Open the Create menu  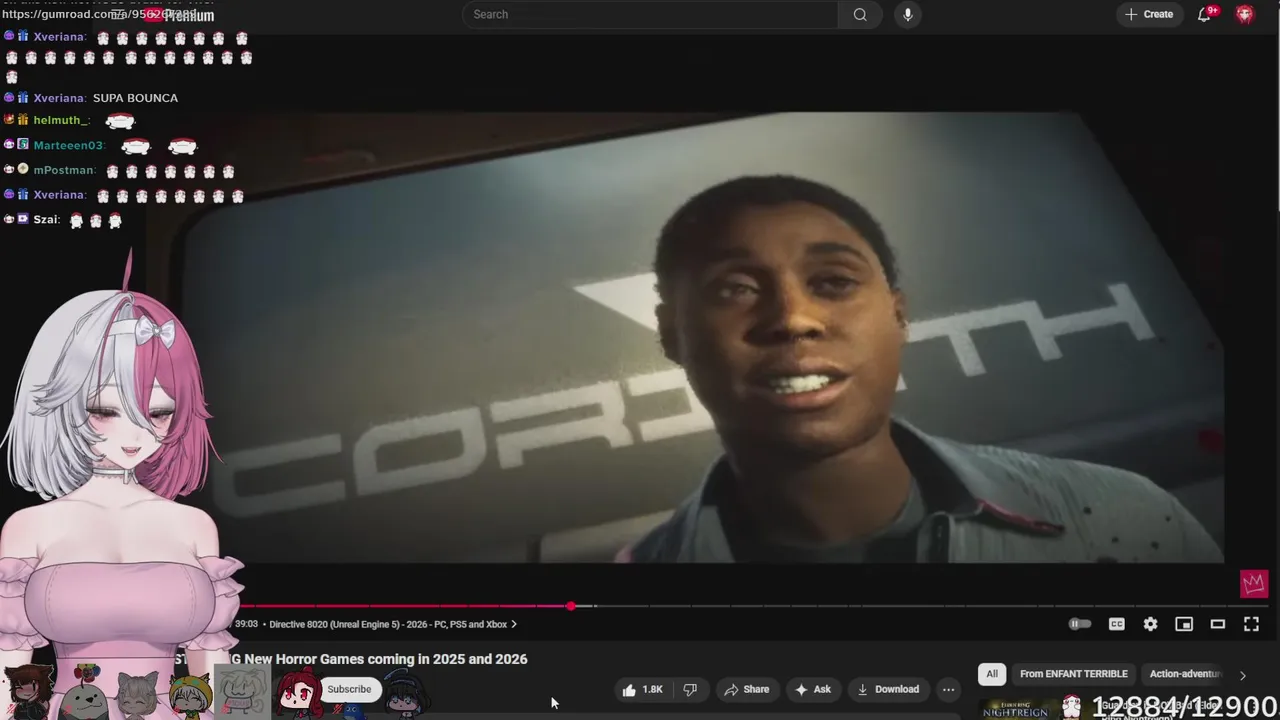pos(1148,14)
